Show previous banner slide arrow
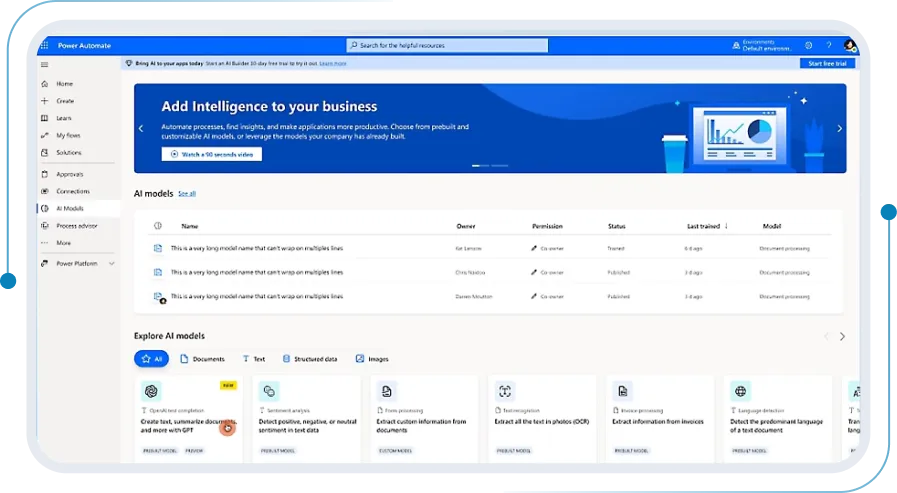The width and height of the screenshot is (897, 493). coord(141,128)
